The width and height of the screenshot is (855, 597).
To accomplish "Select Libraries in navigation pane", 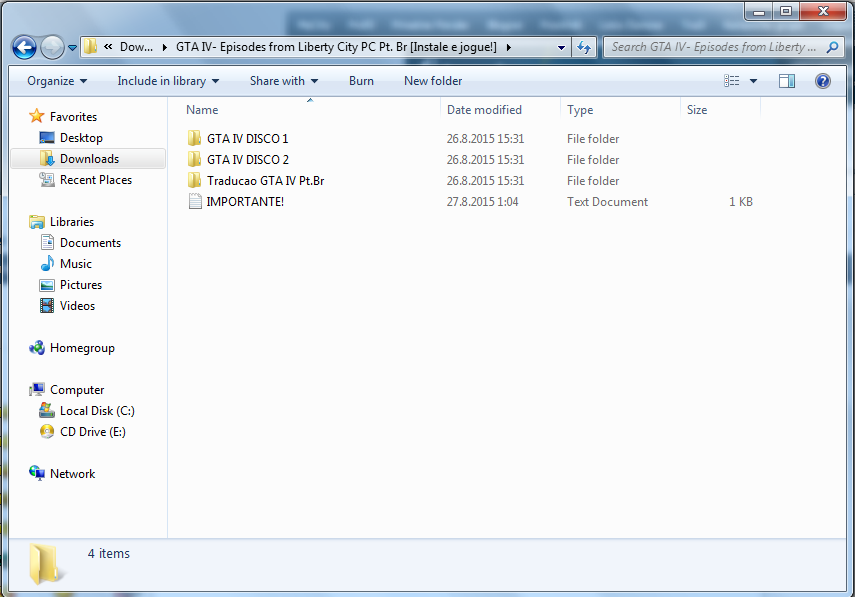I will pyautogui.click(x=72, y=222).
